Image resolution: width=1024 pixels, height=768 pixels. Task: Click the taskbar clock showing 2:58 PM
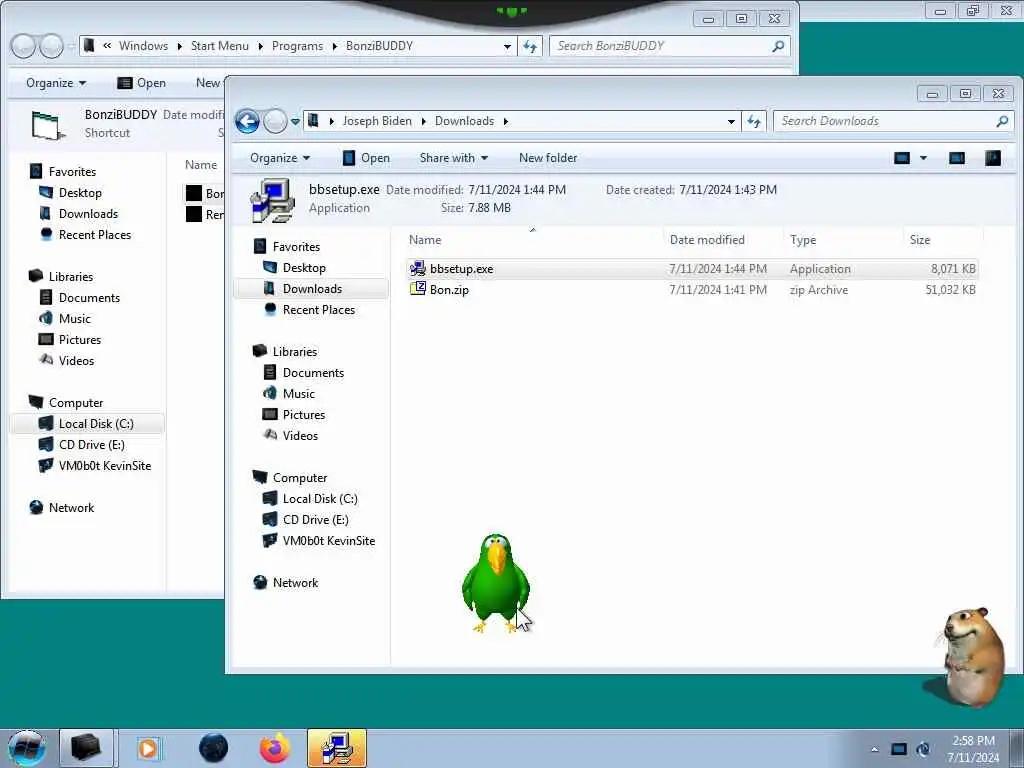(x=973, y=749)
